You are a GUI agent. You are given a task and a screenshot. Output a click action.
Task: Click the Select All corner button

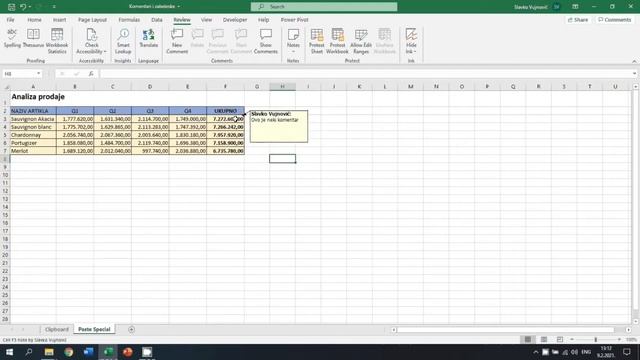point(6,87)
